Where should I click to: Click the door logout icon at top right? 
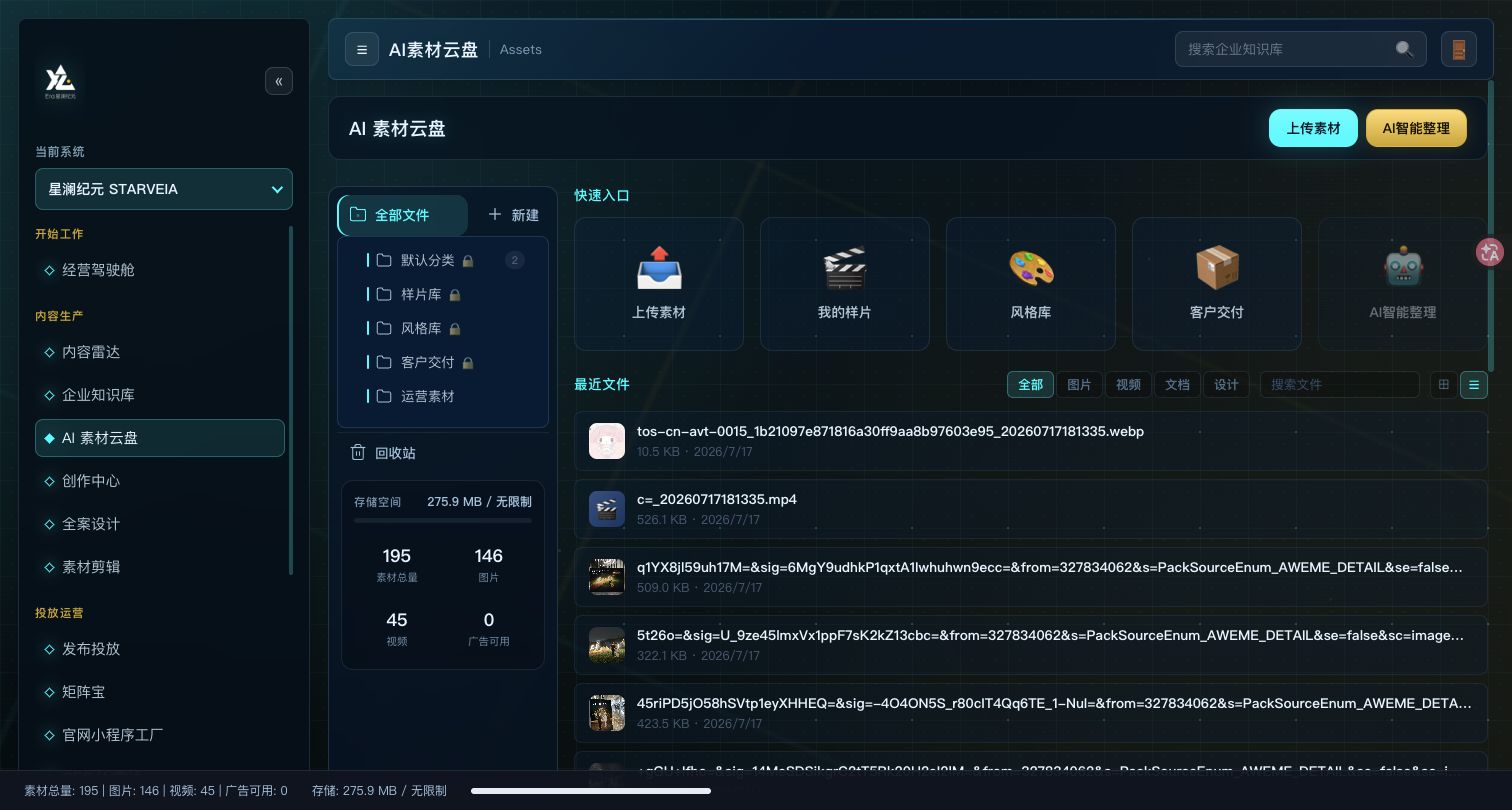pyautogui.click(x=1459, y=49)
